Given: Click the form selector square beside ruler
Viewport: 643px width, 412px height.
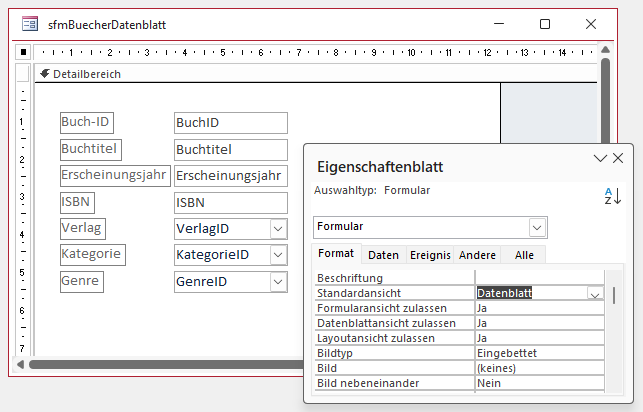Looking at the screenshot, I should 23,52.
